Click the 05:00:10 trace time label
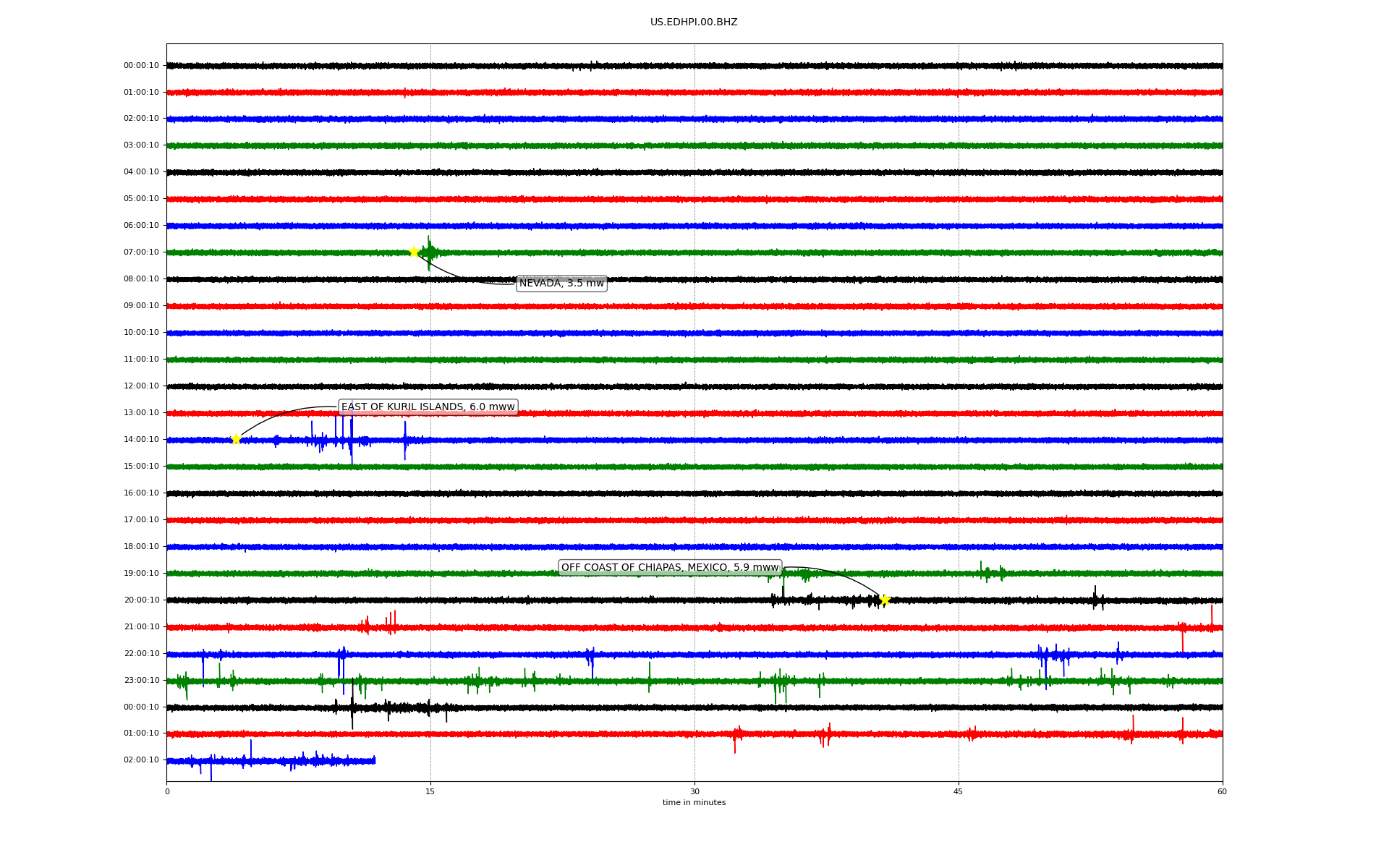This screenshot has height=868, width=1389. tap(141, 199)
